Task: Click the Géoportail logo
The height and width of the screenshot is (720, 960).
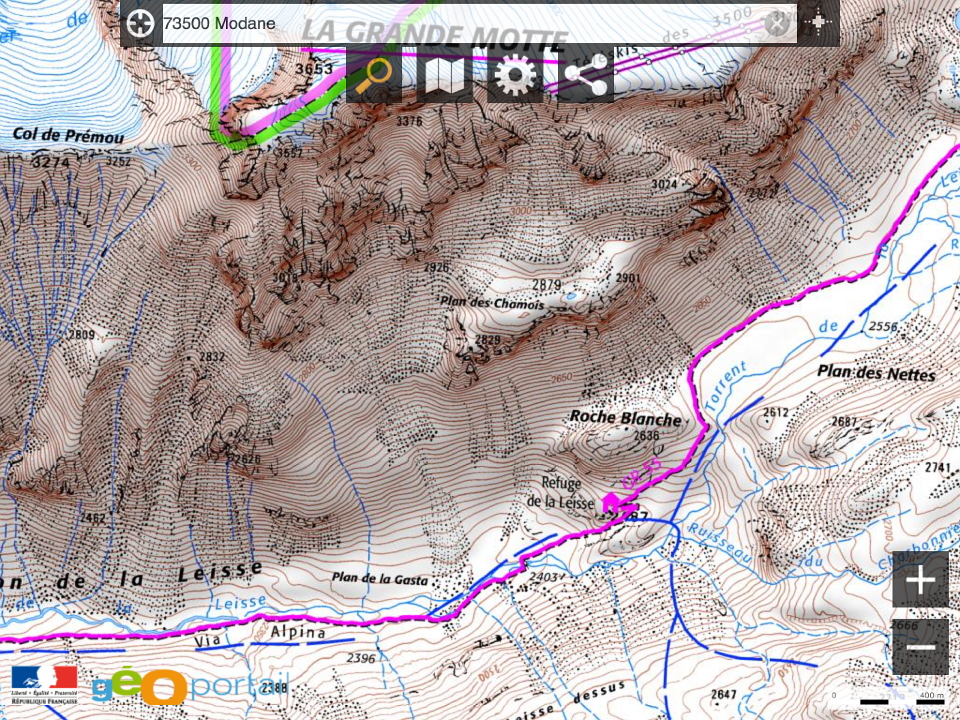Action: [x=190, y=686]
